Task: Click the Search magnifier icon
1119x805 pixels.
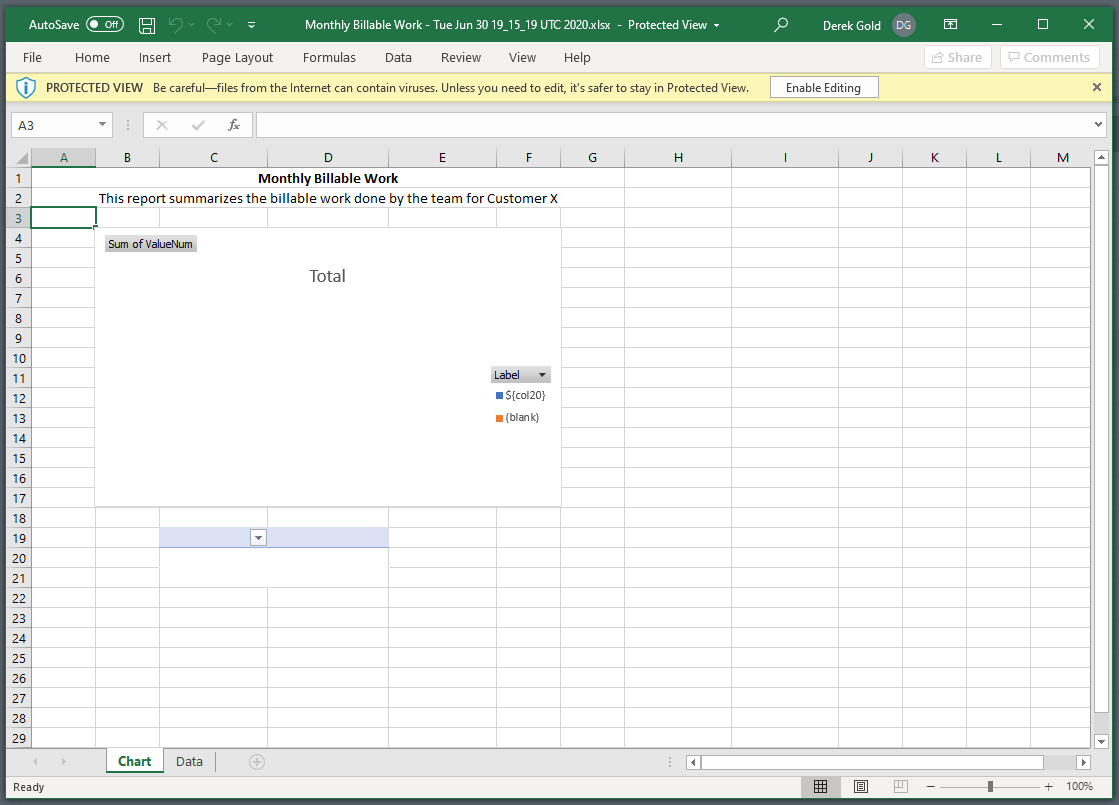Action: 781,25
